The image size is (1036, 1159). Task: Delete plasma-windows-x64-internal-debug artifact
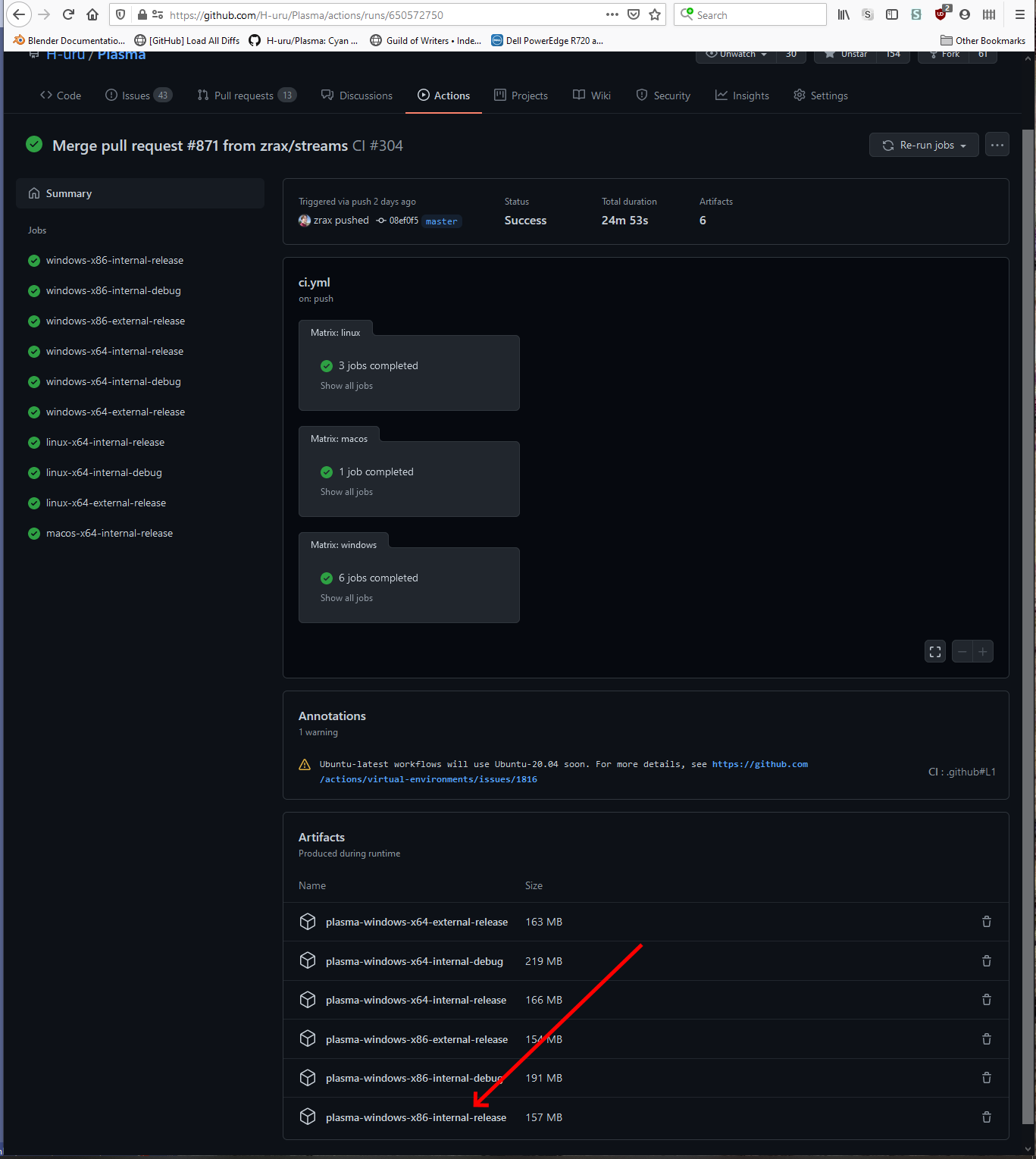click(987, 961)
